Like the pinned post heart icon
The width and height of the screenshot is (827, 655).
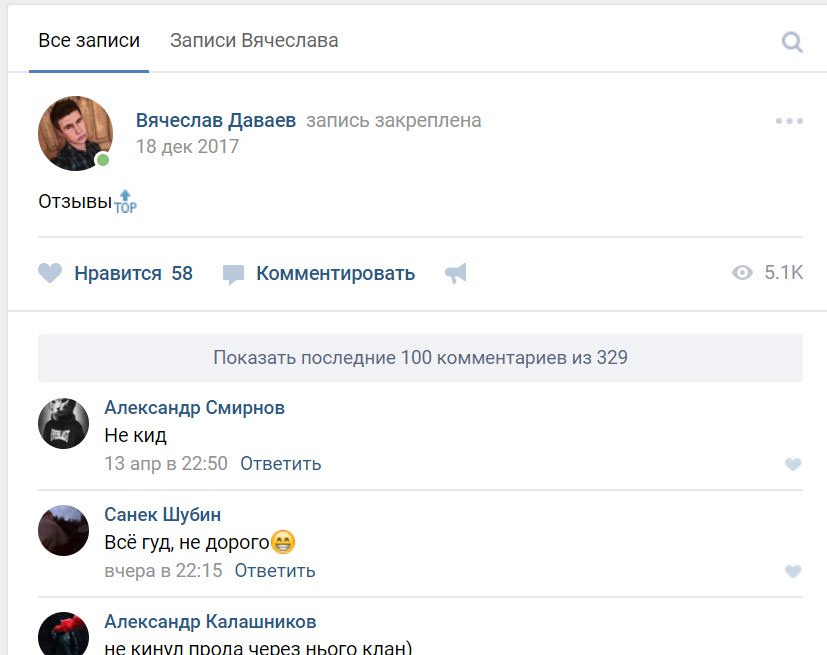click(50, 273)
